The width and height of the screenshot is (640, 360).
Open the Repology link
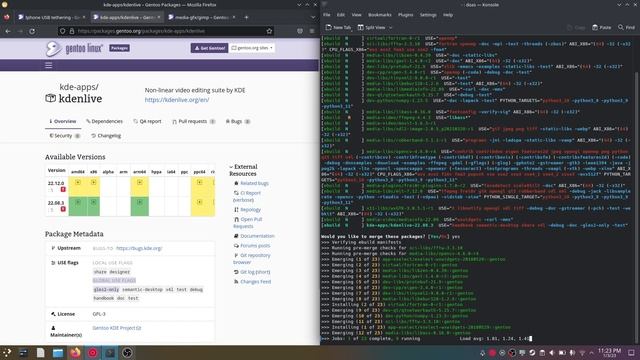(250, 209)
